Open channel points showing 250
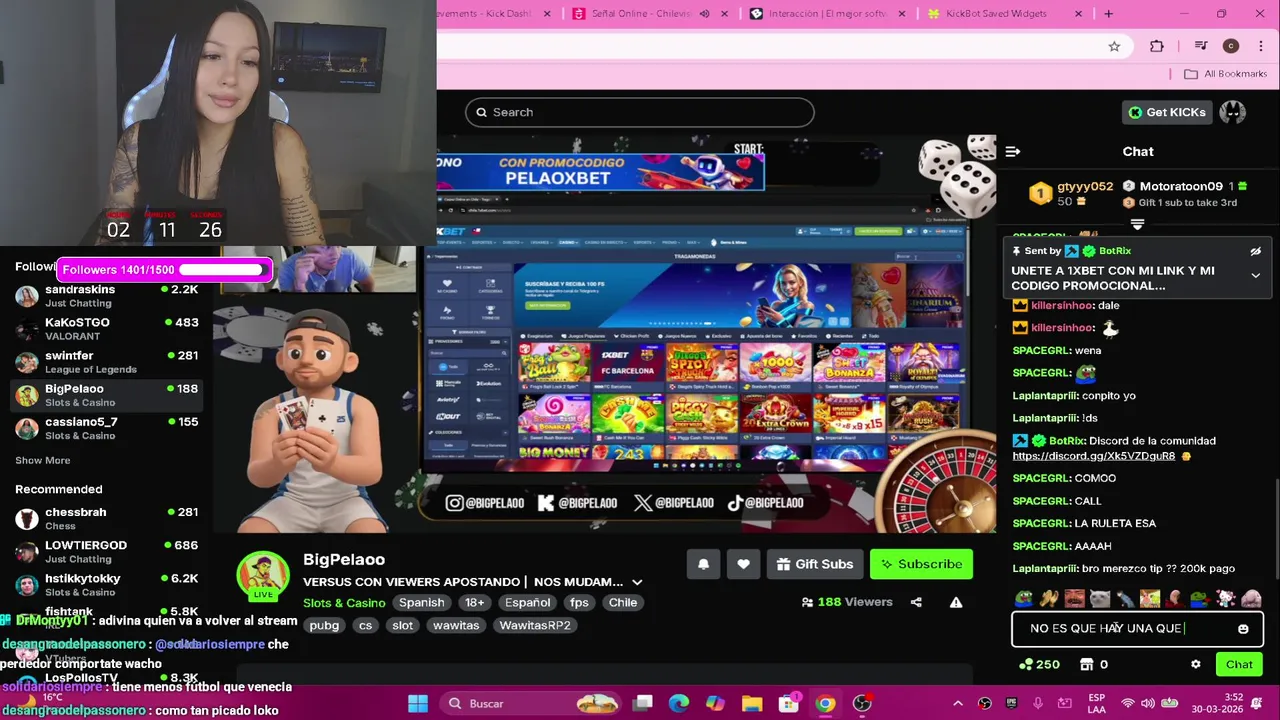The width and height of the screenshot is (1280, 720). tap(1039, 664)
